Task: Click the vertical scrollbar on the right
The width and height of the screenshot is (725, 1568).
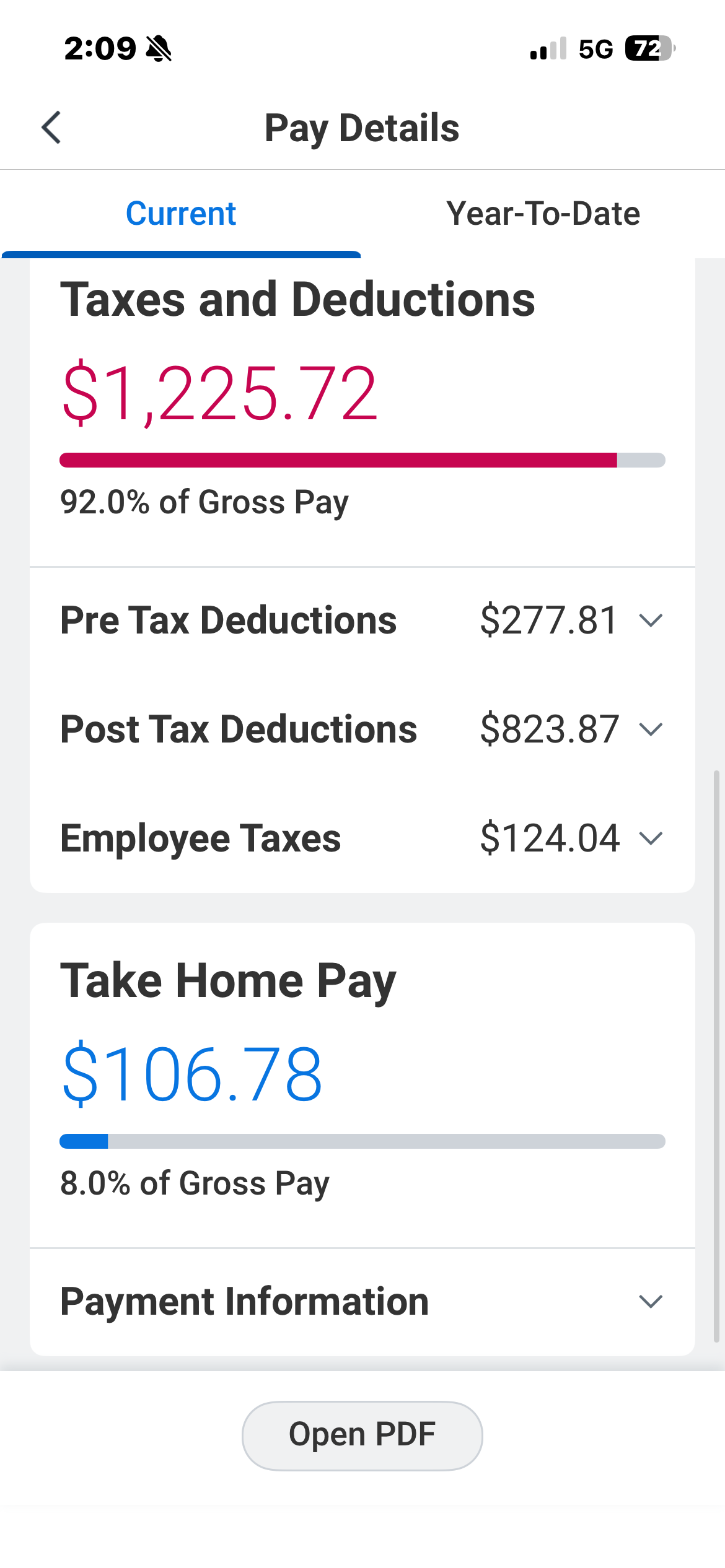Action: (x=716, y=1053)
